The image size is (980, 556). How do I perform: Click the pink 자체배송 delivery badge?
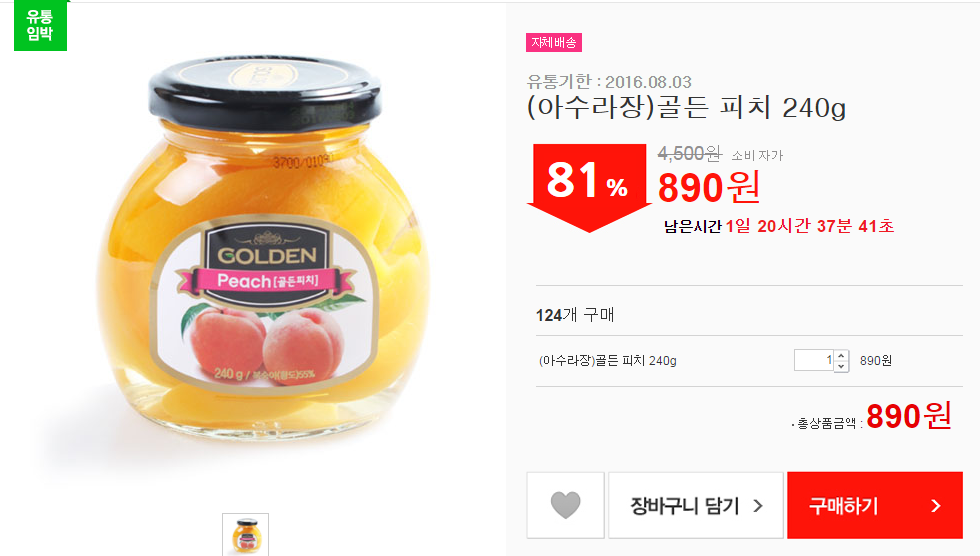coord(554,42)
